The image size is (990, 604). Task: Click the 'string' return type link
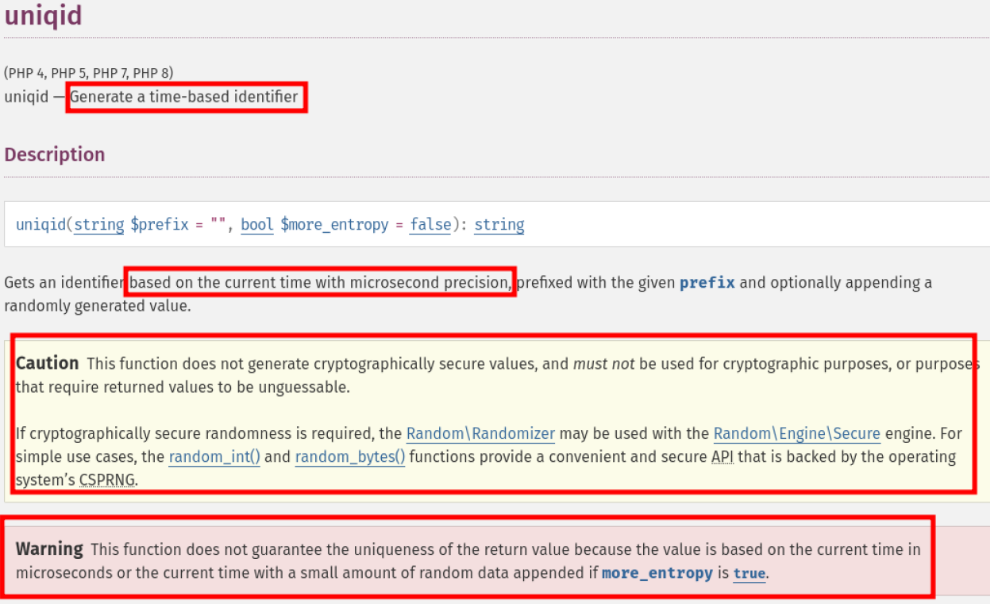(x=499, y=225)
